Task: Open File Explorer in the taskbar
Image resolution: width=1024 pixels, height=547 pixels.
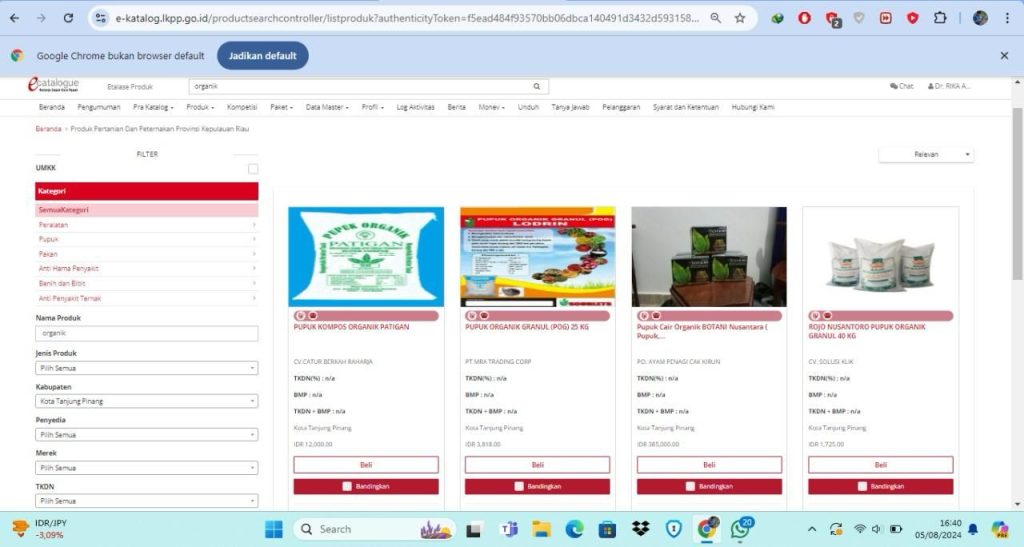Action: coord(541,529)
